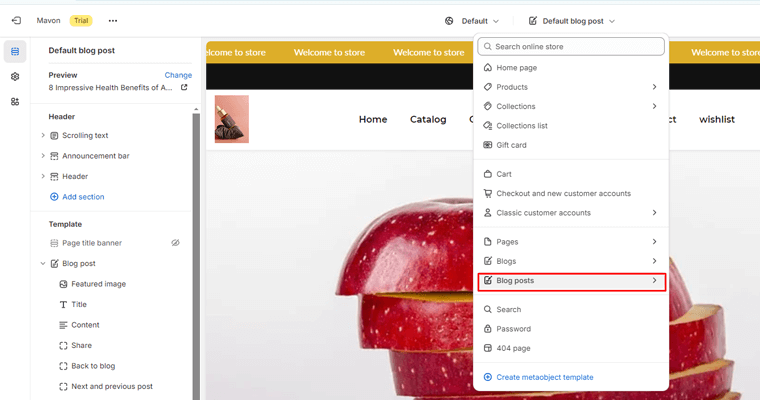Collapse the Blog post section

(x=43, y=264)
